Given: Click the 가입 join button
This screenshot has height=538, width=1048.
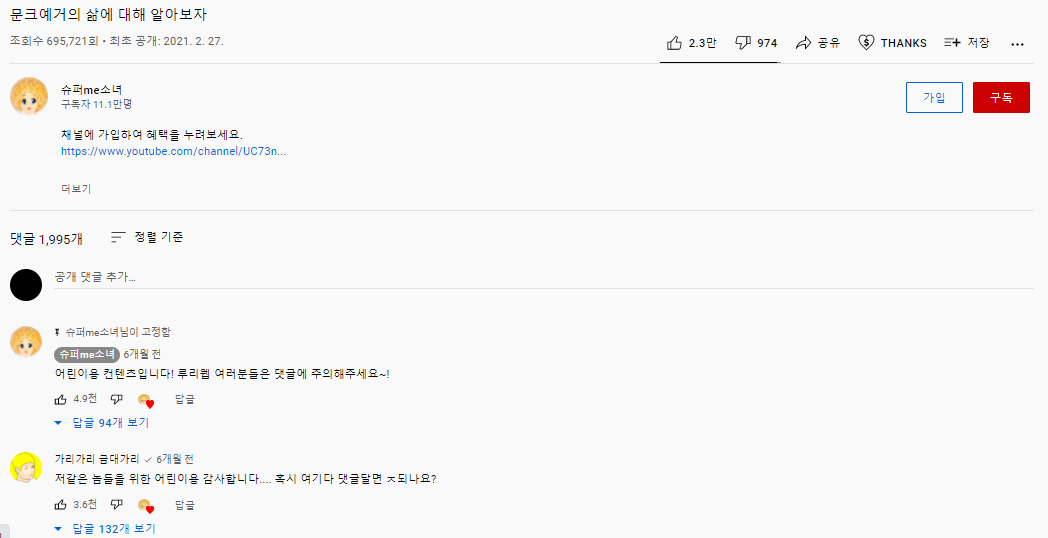Looking at the screenshot, I should click(934, 97).
